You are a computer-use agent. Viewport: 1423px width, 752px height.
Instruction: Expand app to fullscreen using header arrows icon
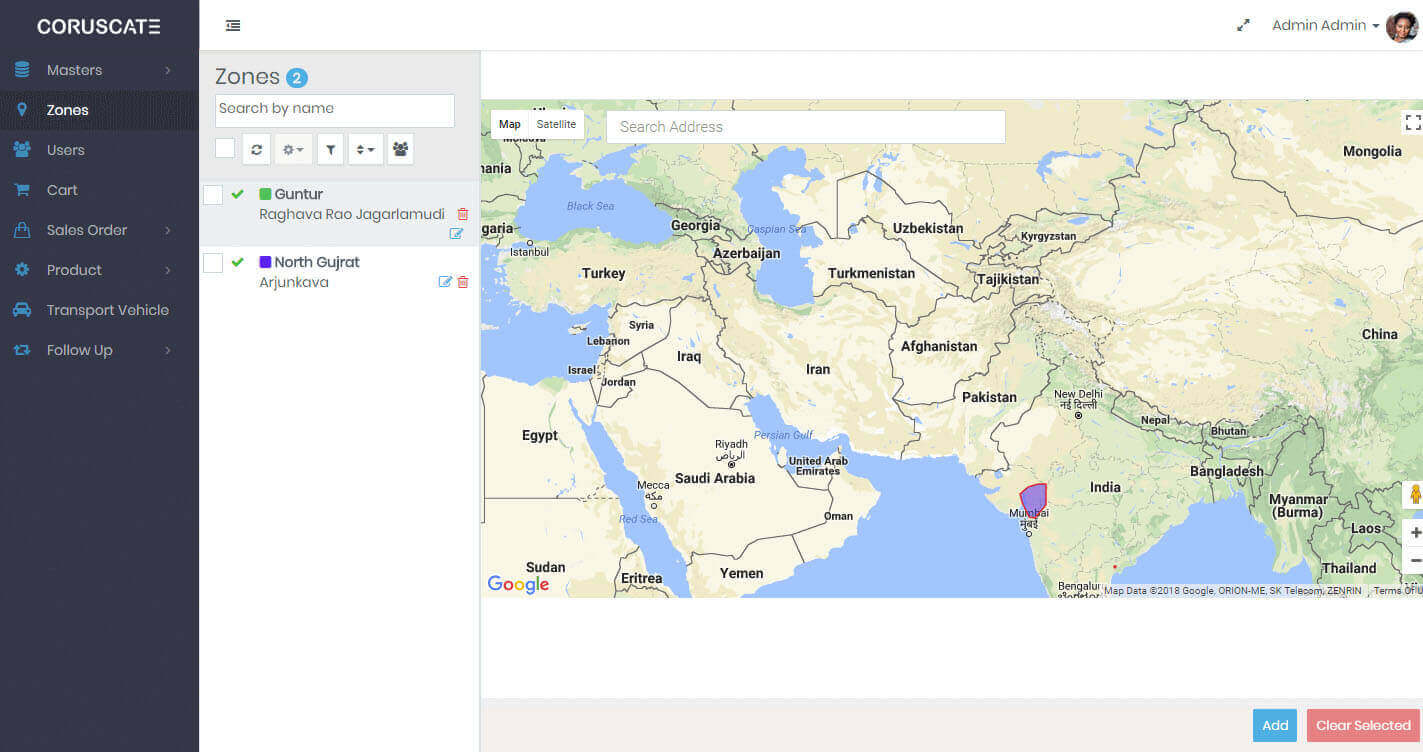tap(1243, 25)
